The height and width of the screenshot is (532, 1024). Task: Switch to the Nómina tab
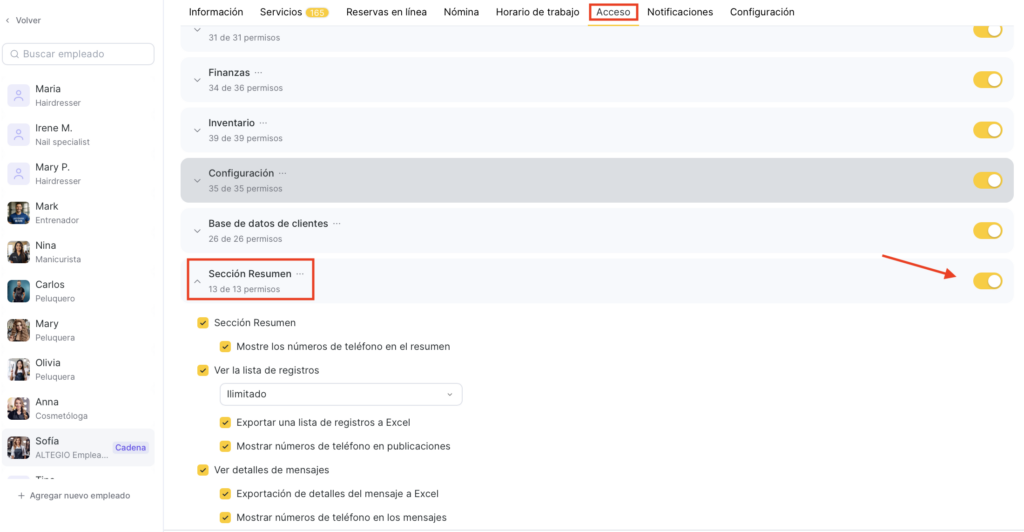point(461,12)
